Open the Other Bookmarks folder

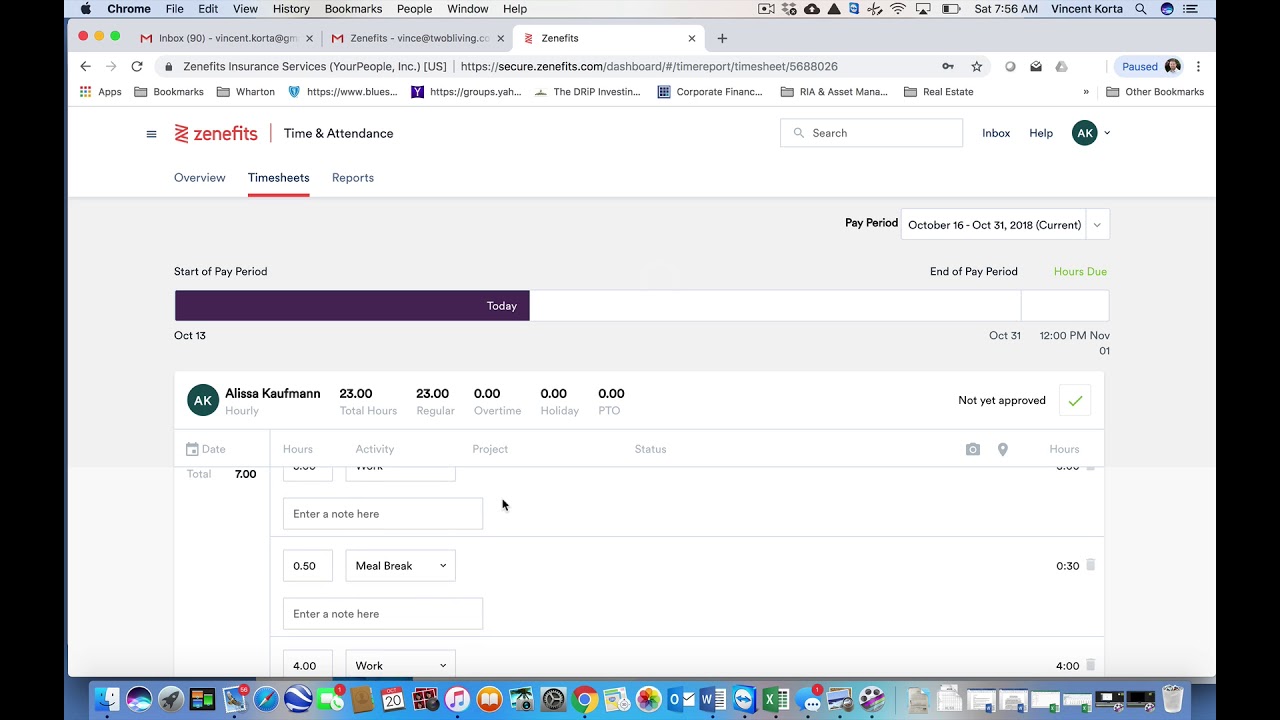[1155, 92]
